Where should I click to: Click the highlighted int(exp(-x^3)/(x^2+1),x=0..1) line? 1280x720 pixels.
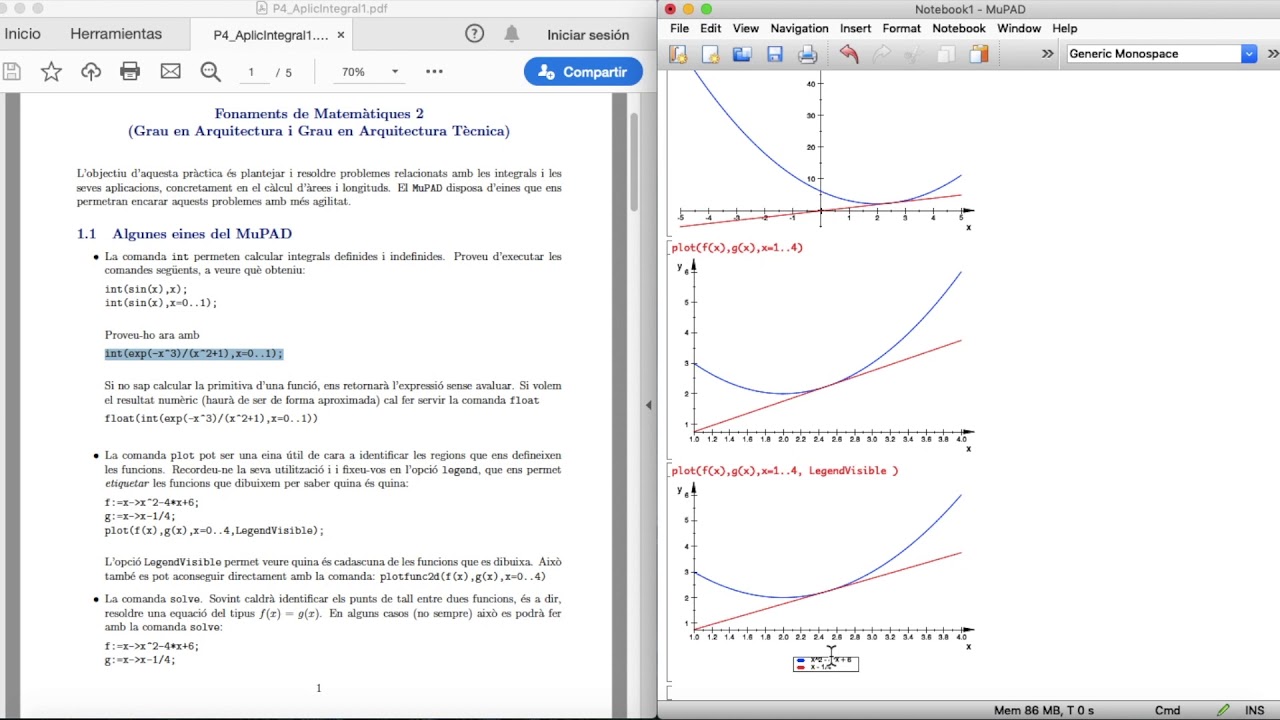coord(194,354)
